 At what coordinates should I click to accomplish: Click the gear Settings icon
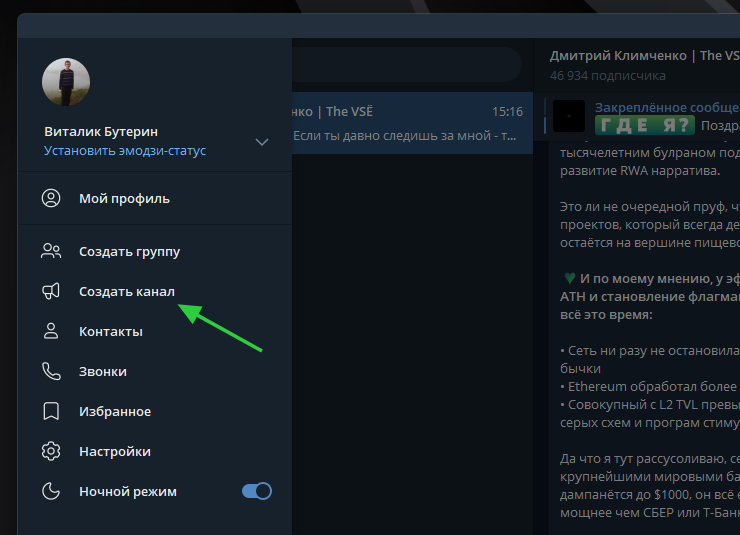(51, 451)
